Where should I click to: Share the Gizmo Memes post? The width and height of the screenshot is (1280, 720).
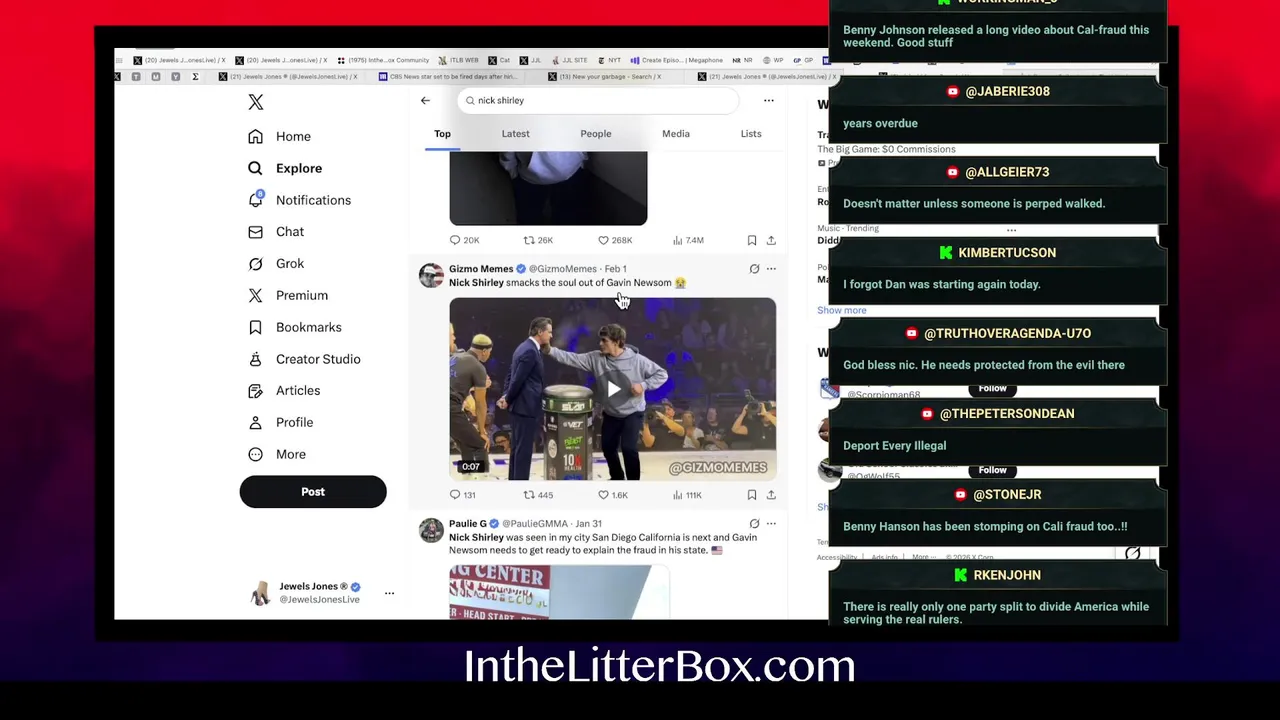click(771, 495)
